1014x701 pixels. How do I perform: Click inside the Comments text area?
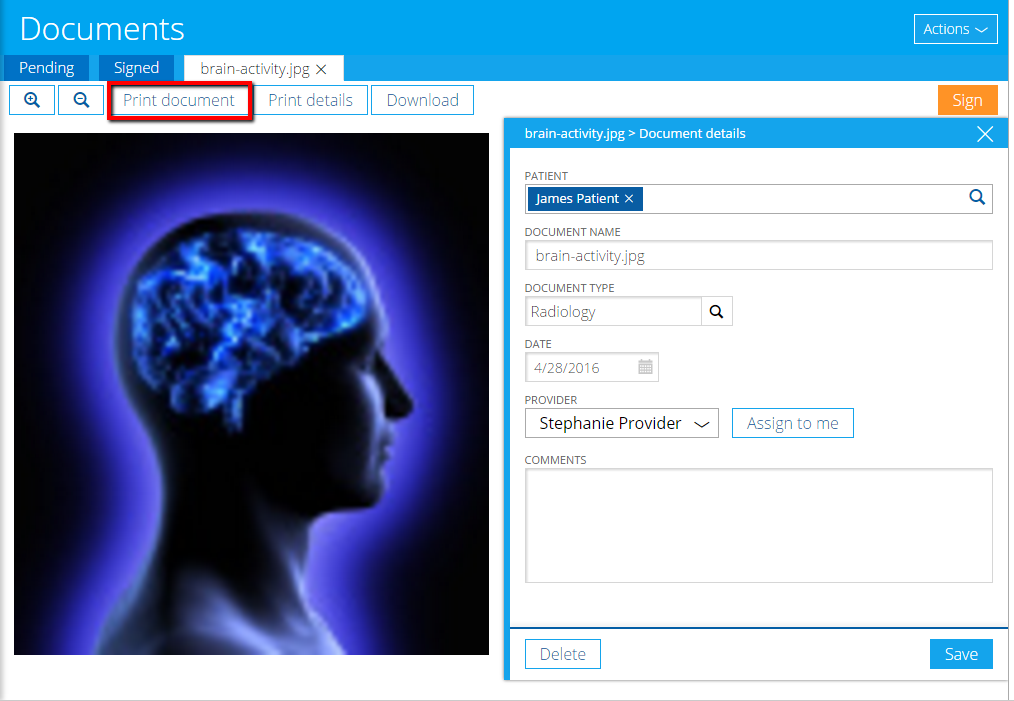pyautogui.click(x=759, y=526)
